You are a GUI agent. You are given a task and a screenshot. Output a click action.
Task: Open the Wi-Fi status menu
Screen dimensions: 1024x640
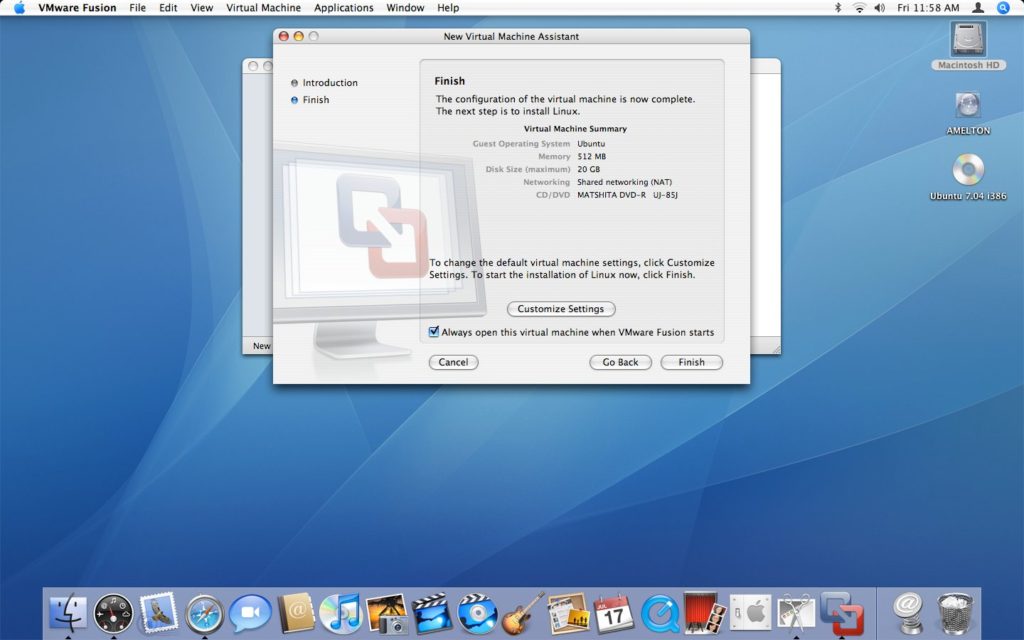tap(859, 8)
